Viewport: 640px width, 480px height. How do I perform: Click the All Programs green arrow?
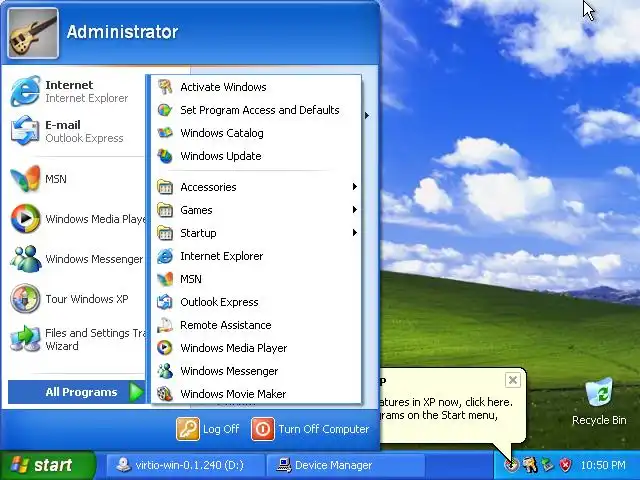(136, 392)
